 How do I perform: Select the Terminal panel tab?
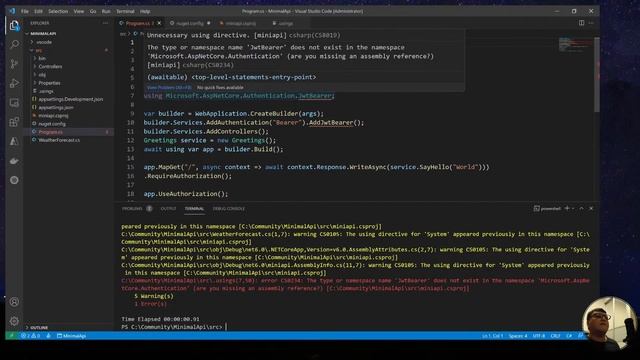point(194,209)
